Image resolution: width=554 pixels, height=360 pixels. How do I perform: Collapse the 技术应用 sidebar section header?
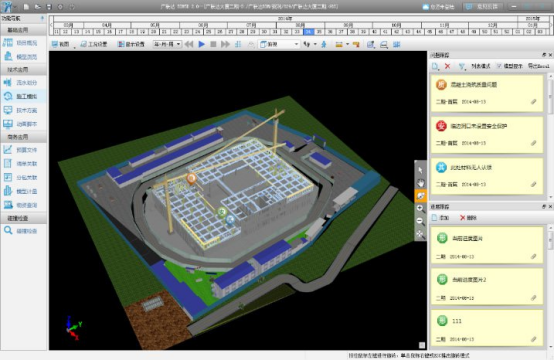23,70
